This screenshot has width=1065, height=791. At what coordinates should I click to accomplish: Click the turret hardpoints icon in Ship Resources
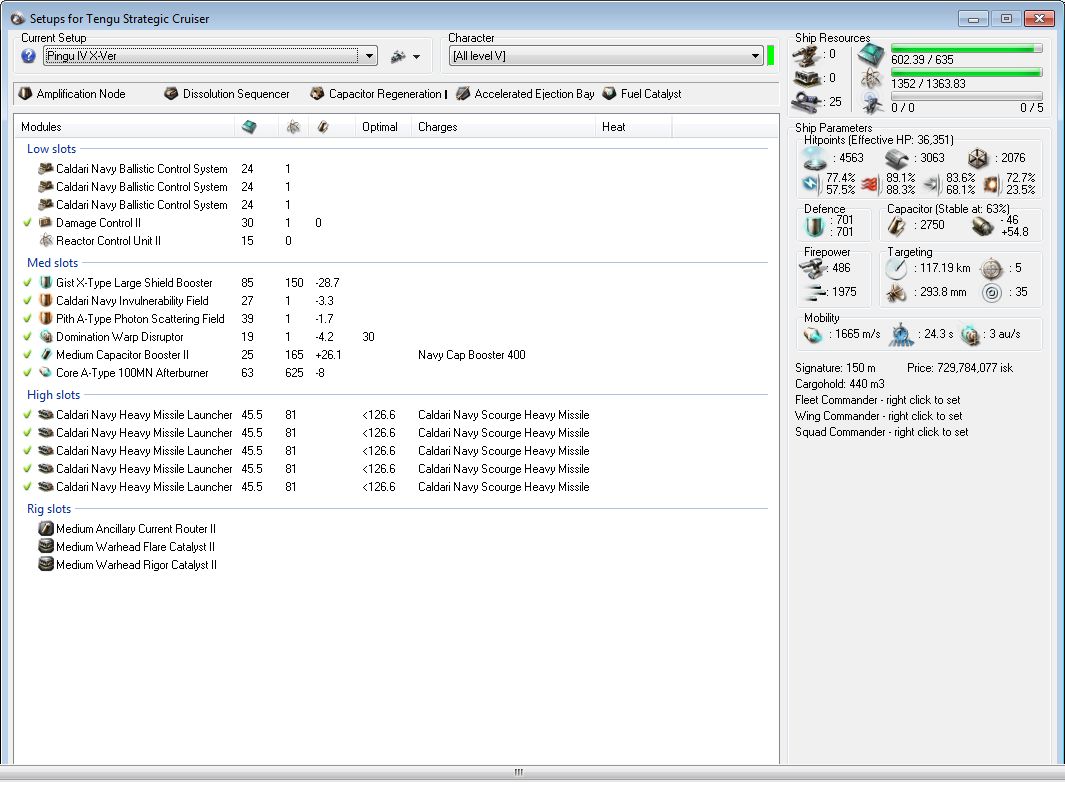806,55
